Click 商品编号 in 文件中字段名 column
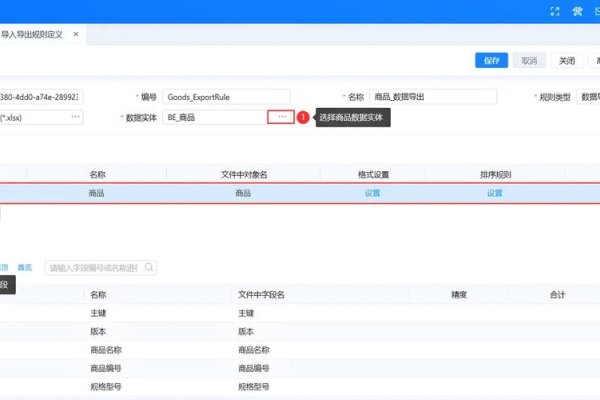Image resolution: width=600 pixels, height=400 pixels. click(x=253, y=368)
